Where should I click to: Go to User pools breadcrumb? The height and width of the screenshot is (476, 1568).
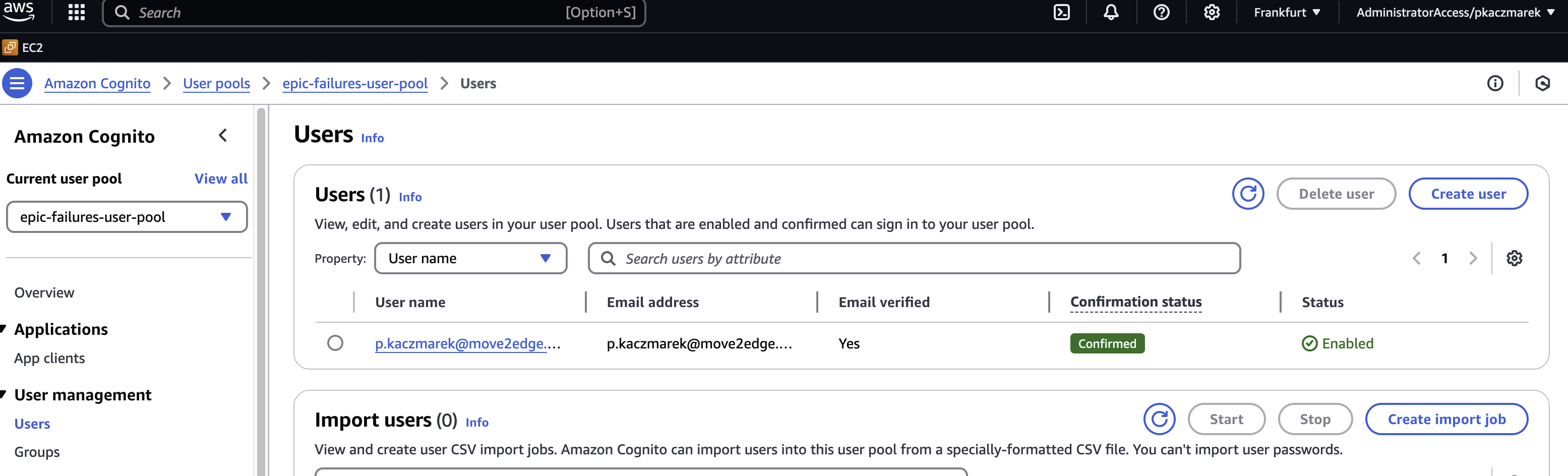(x=216, y=83)
